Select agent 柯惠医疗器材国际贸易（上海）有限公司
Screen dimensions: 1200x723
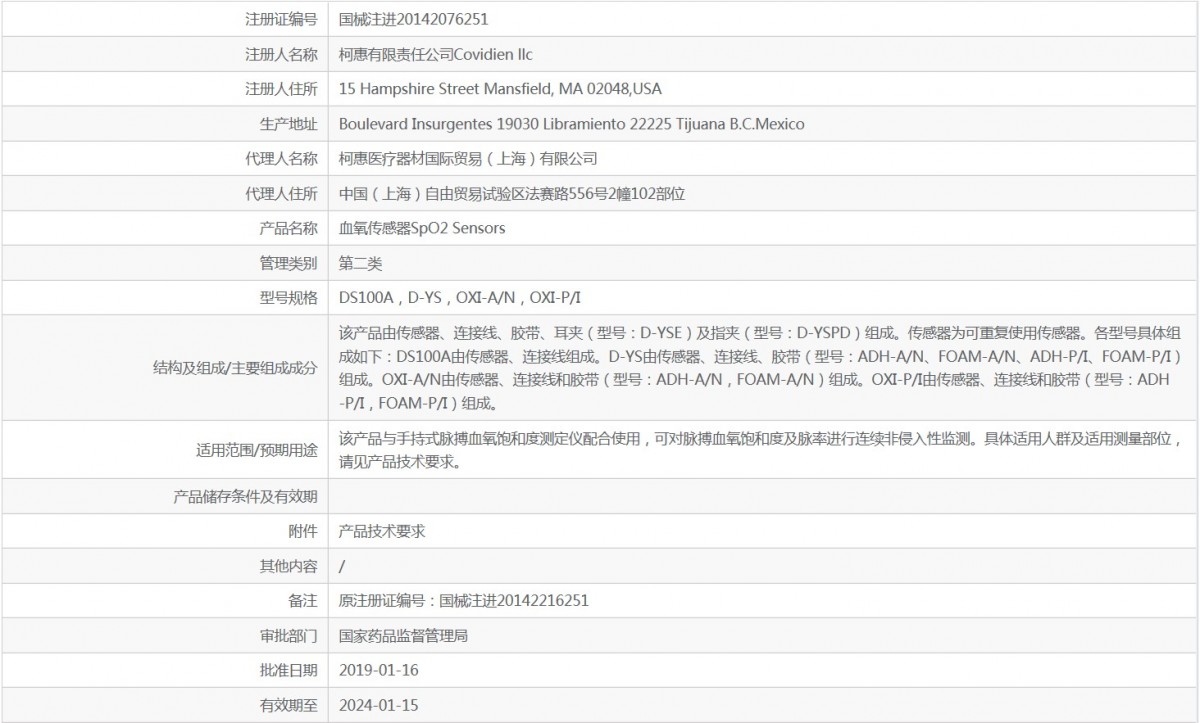[468, 158]
